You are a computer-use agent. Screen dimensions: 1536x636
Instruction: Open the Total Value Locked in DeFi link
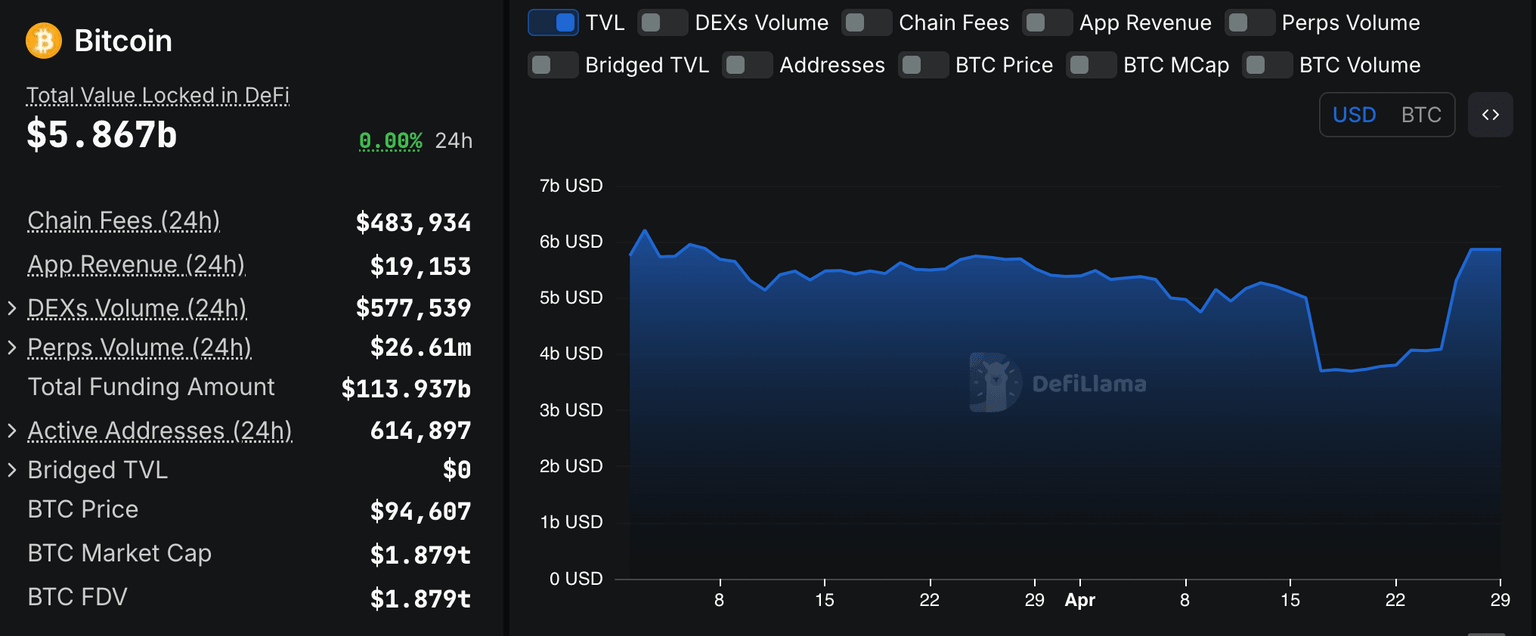pos(156,95)
